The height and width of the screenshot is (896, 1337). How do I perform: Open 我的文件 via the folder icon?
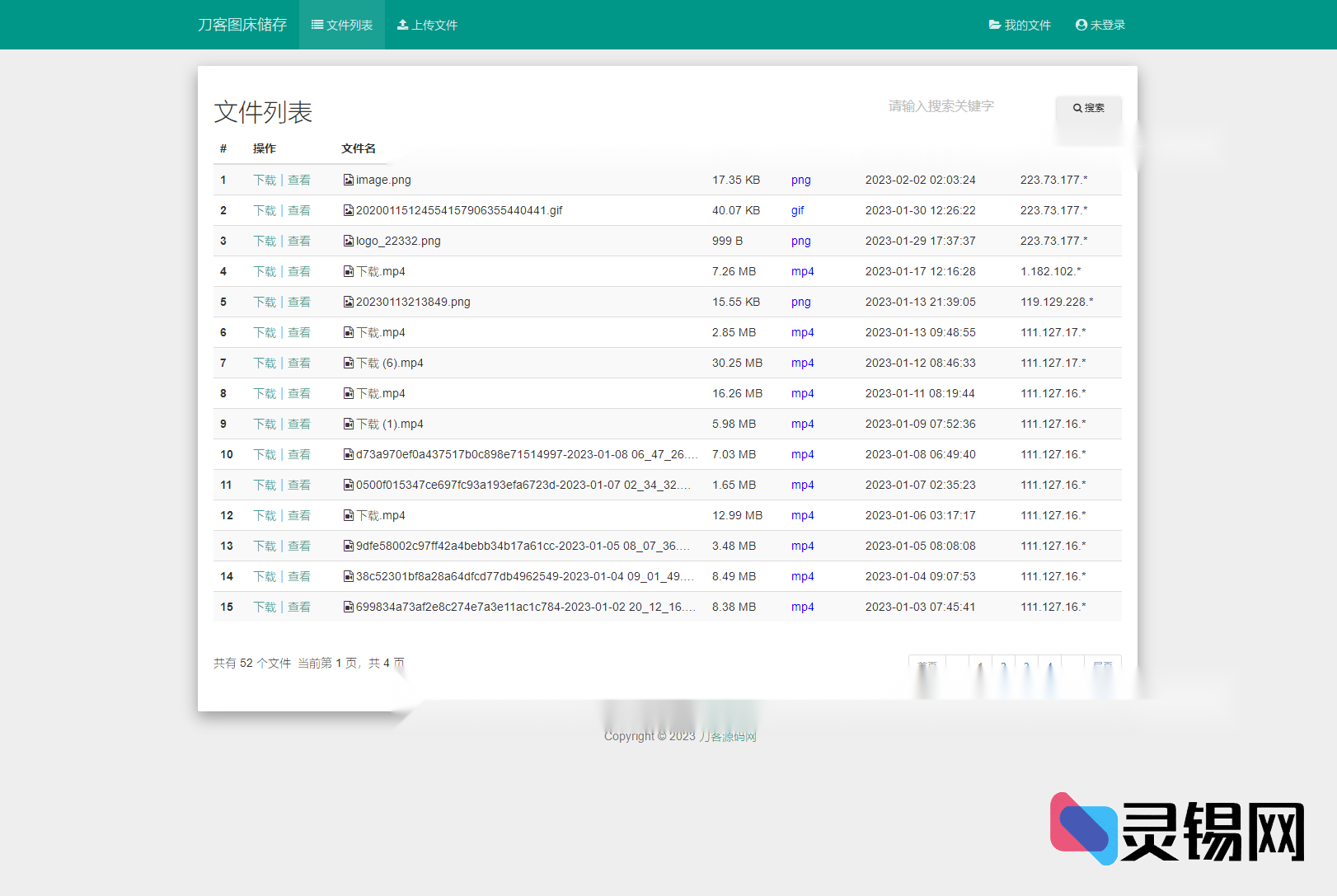994,25
